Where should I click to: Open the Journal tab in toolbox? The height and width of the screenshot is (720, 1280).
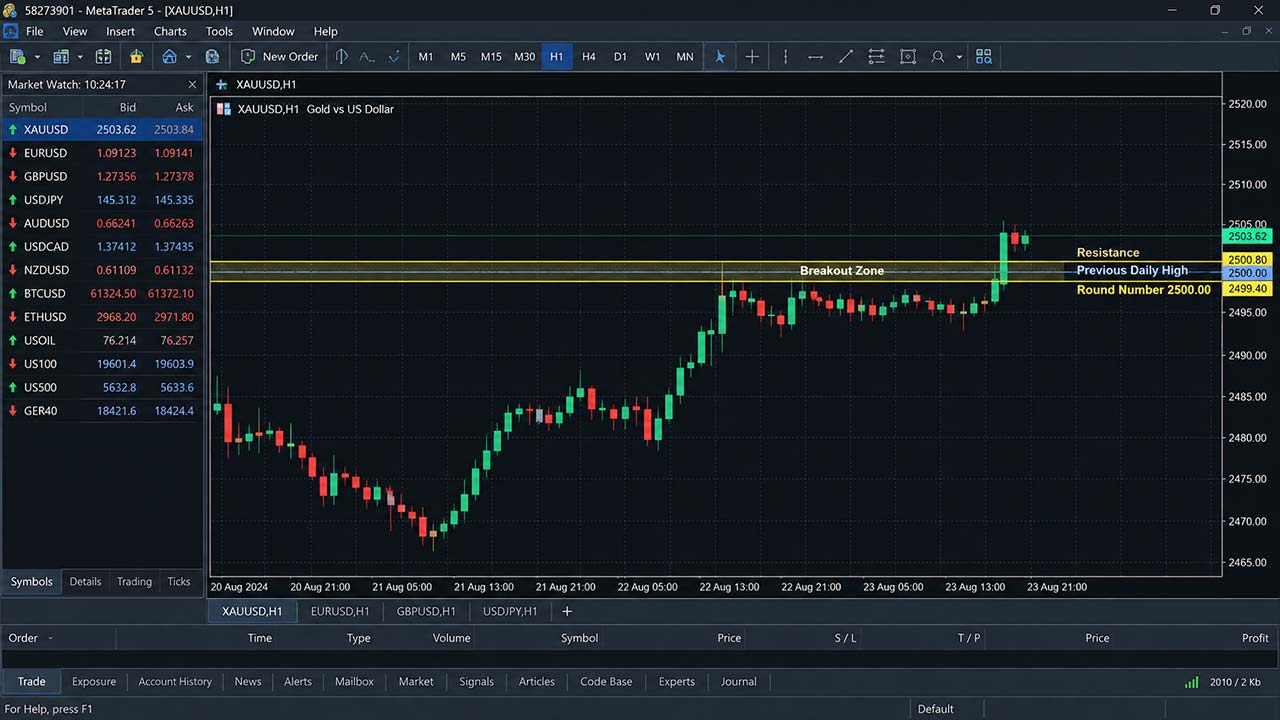coord(739,681)
